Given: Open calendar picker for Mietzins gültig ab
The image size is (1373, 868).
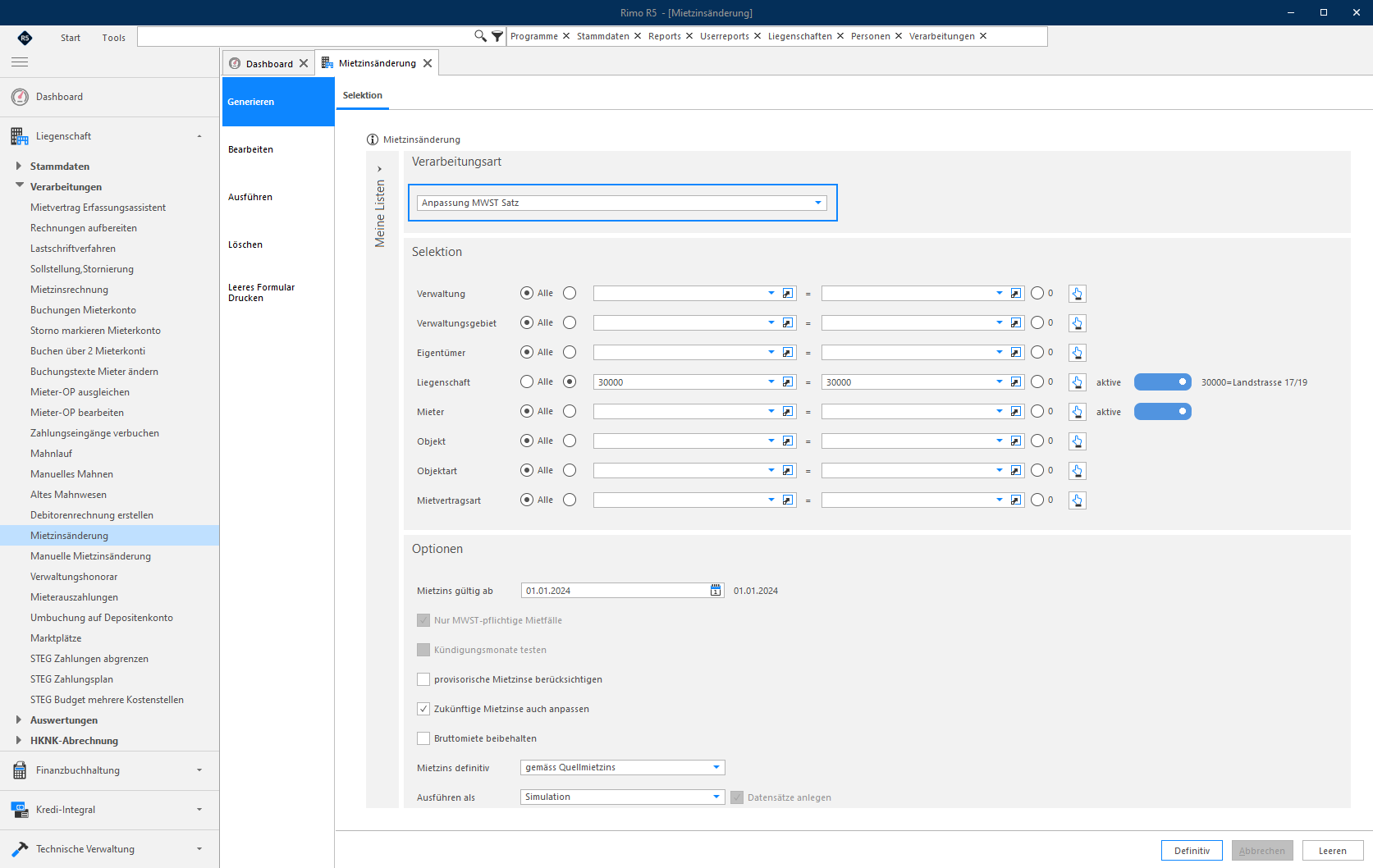Looking at the screenshot, I should (x=716, y=591).
